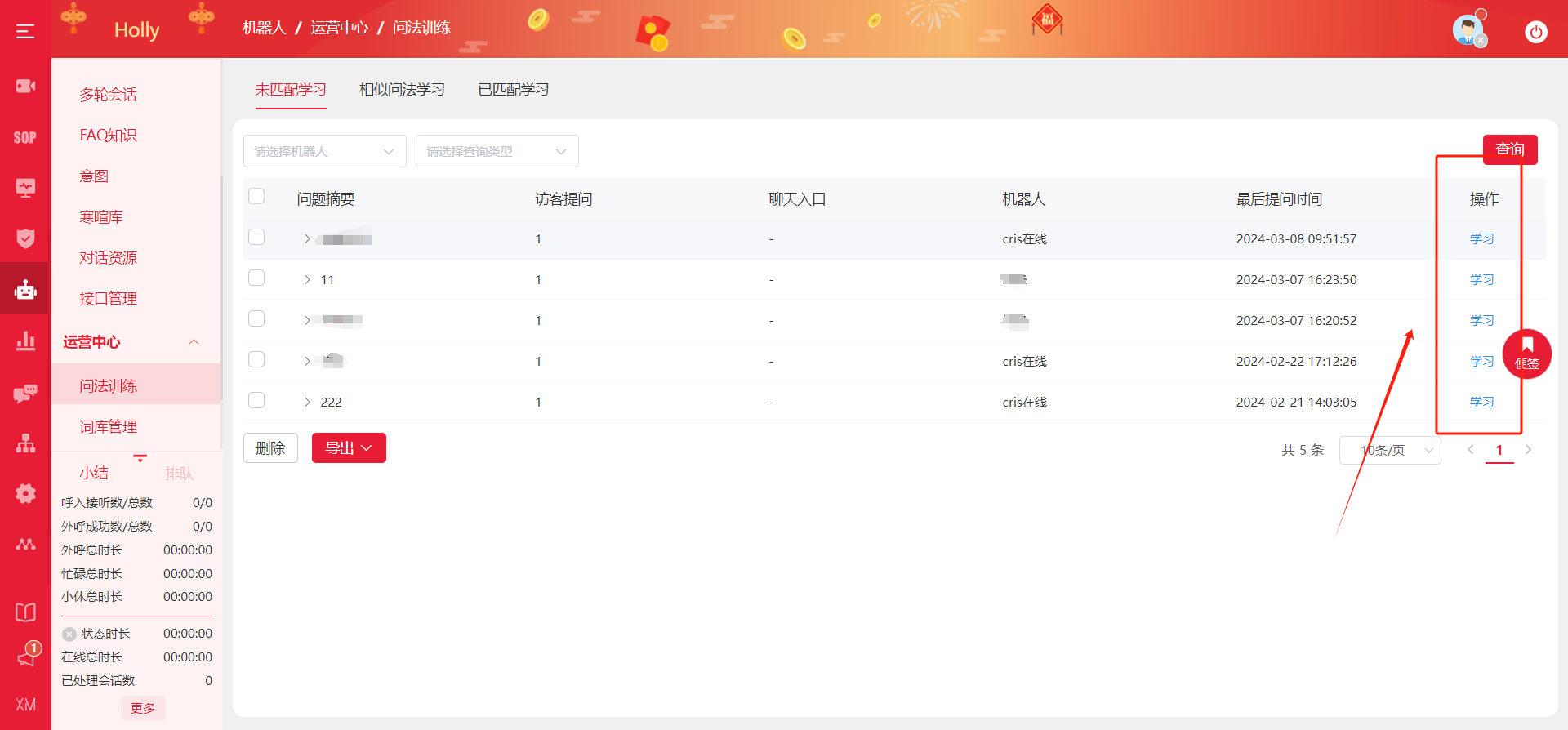Collapse the bottom stats panel arrow

point(140,458)
